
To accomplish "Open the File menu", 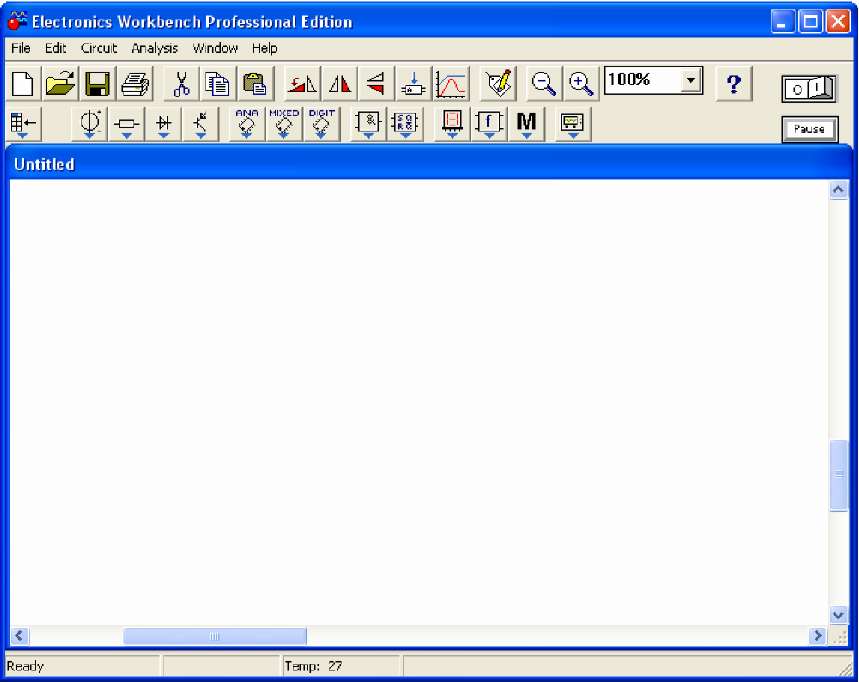I will (x=21, y=48).
